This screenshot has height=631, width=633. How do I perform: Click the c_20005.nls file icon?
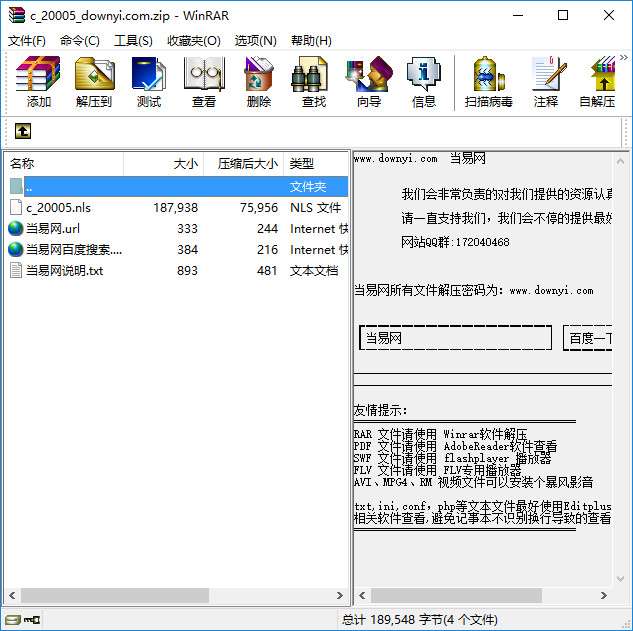16,208
